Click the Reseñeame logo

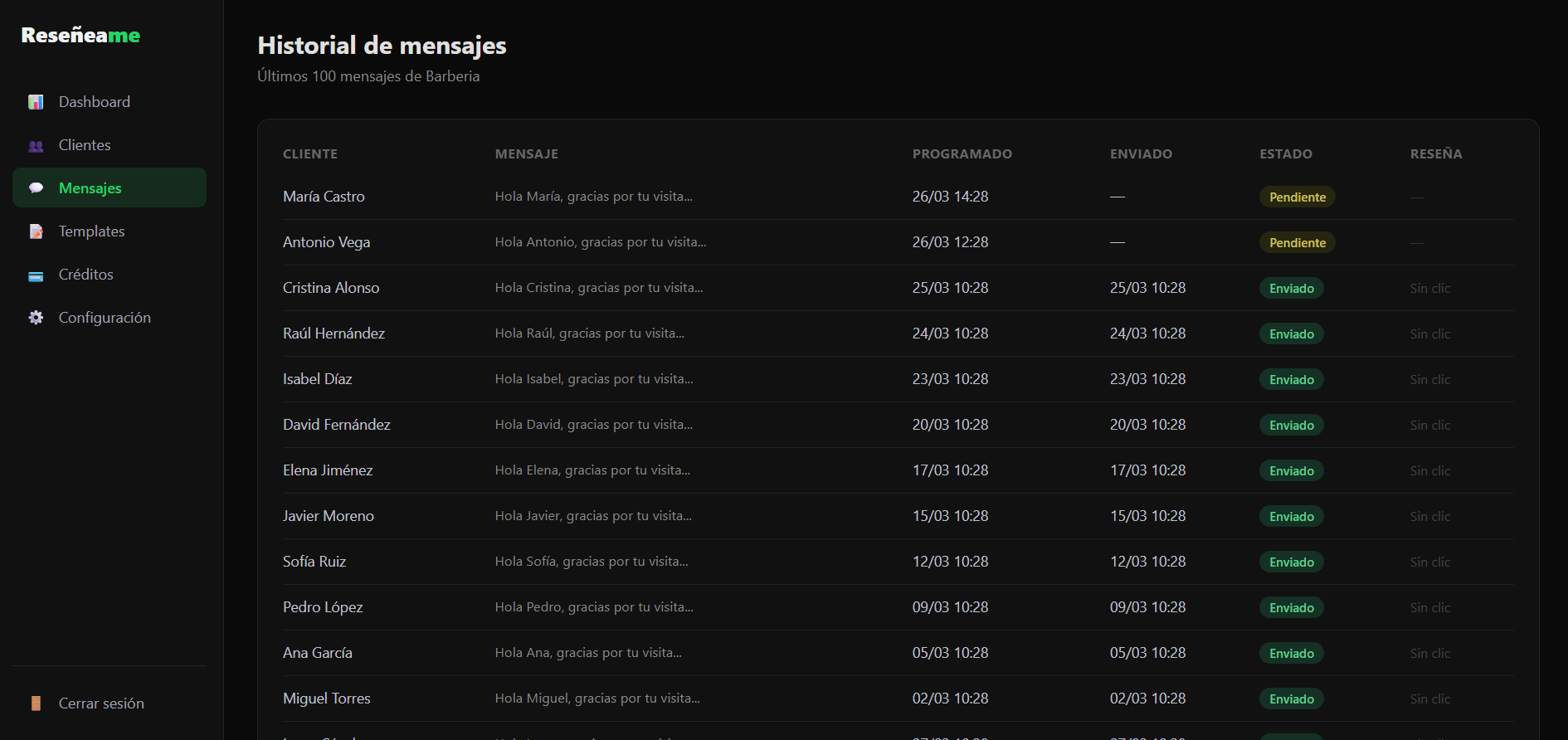(x=80, y=35)
